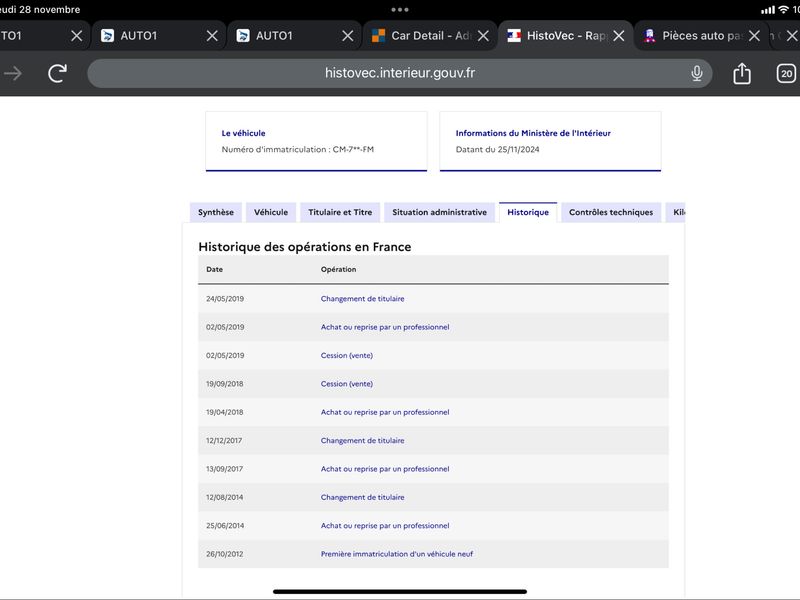Open the tab overview showing 20 tabs

coord(786,73)
